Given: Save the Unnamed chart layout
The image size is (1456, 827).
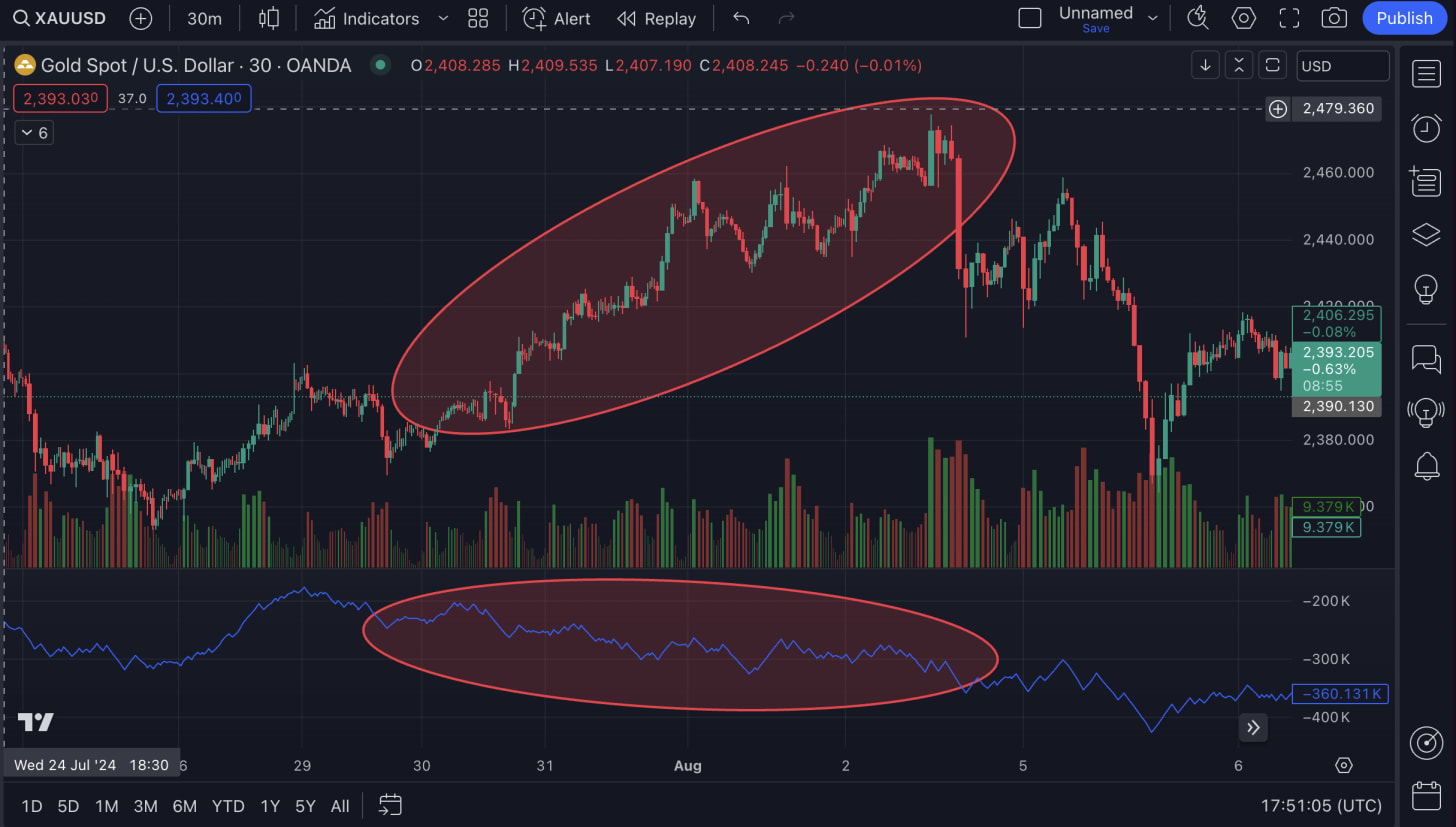Looking at the screenshot, I should pyautogui.click(x=1096, y=28).
